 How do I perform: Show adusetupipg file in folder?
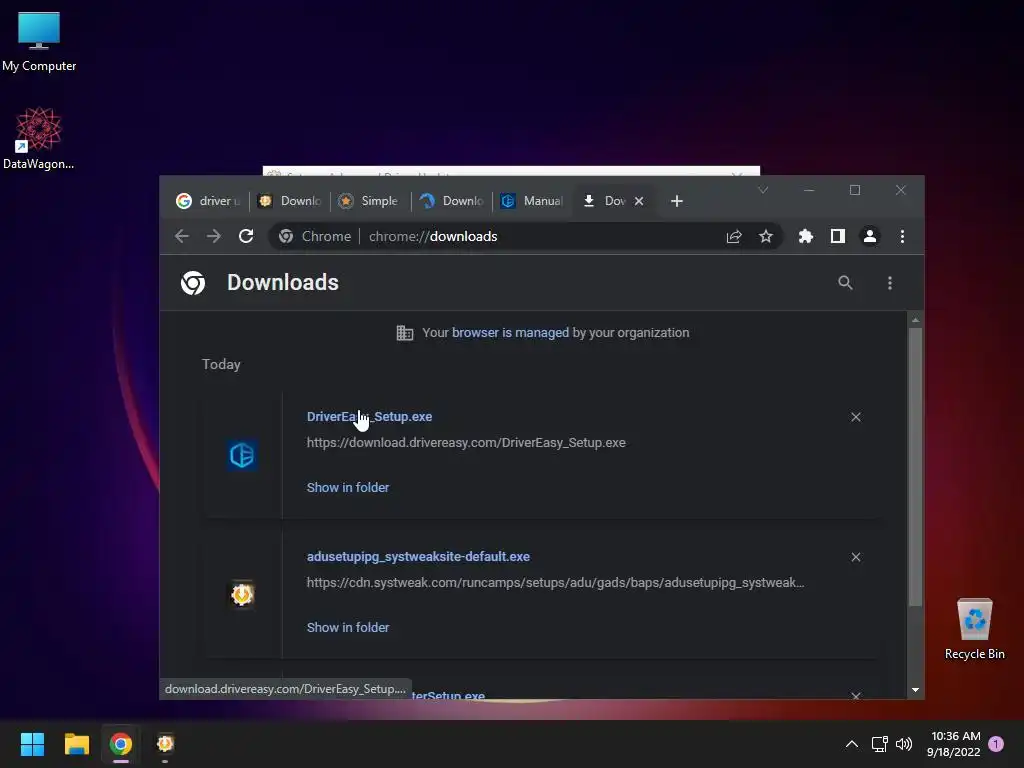pyautogui.click(x=347, y=628)
